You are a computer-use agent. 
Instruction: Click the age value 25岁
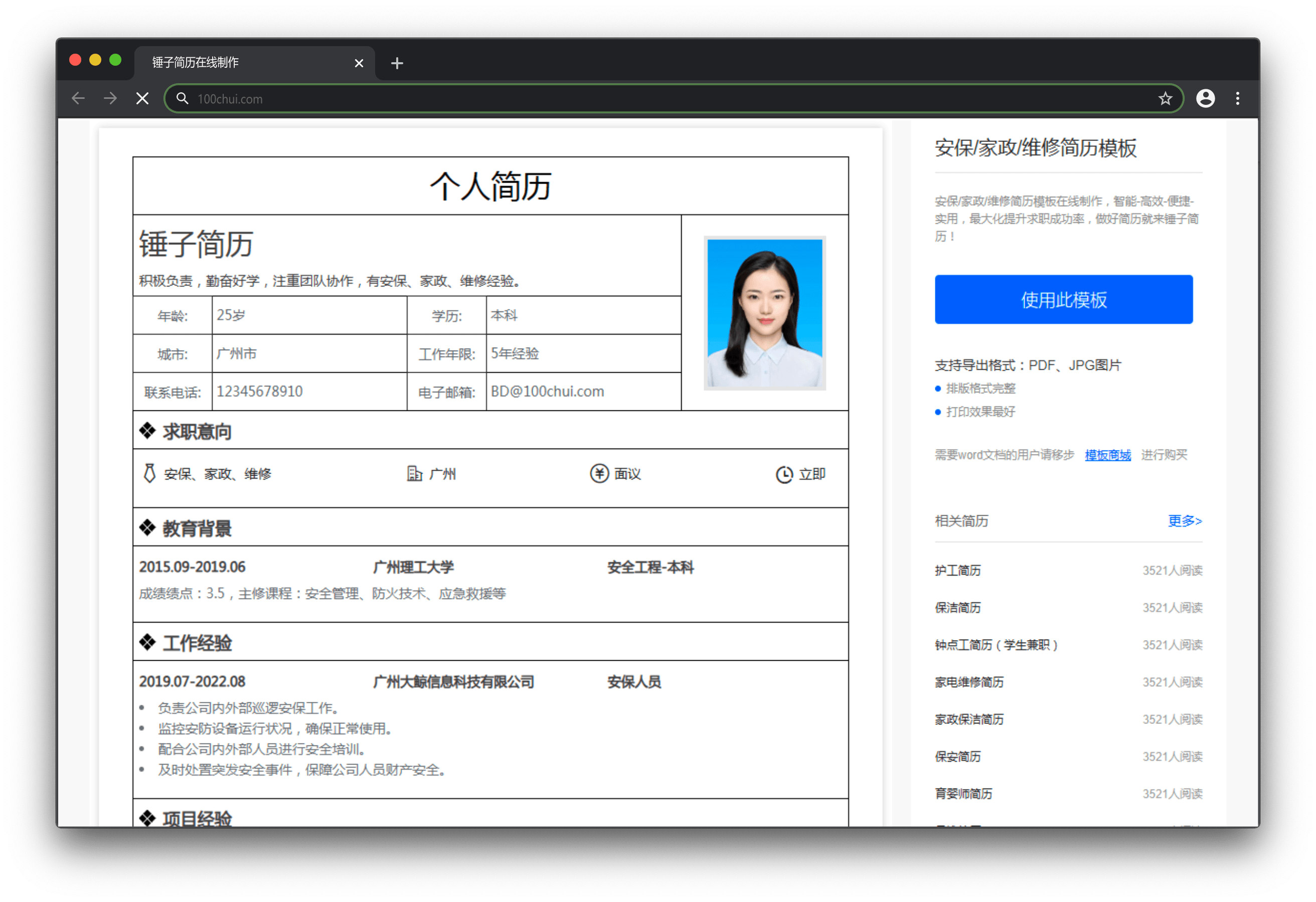point(231,316)
